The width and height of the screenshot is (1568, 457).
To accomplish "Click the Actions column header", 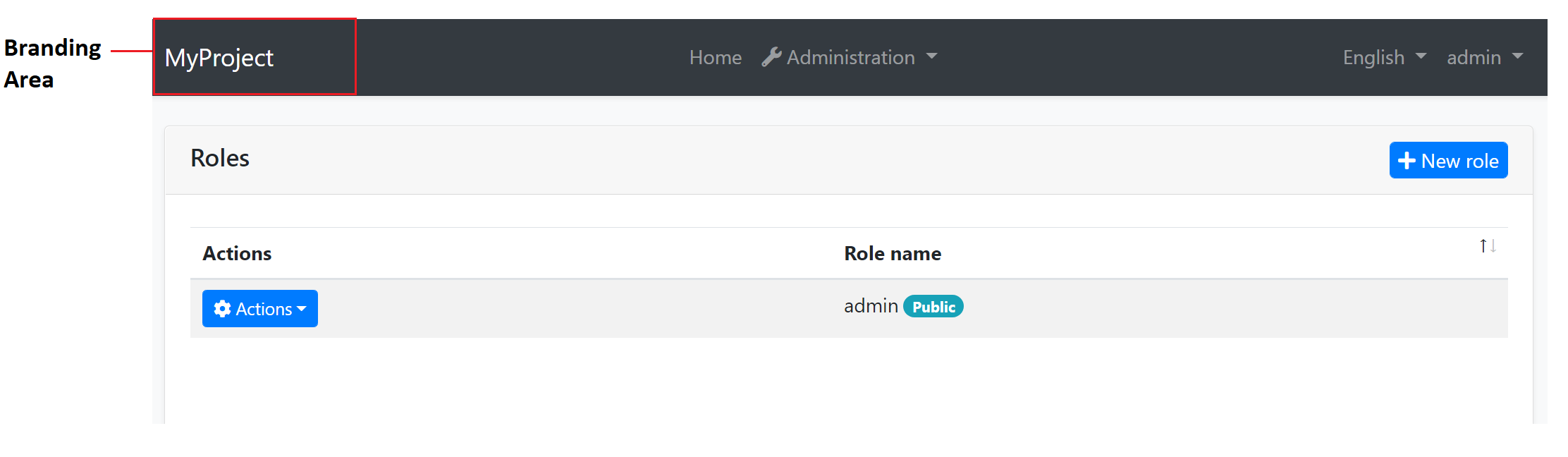I will pyautogui.click(x=237, y=253).
